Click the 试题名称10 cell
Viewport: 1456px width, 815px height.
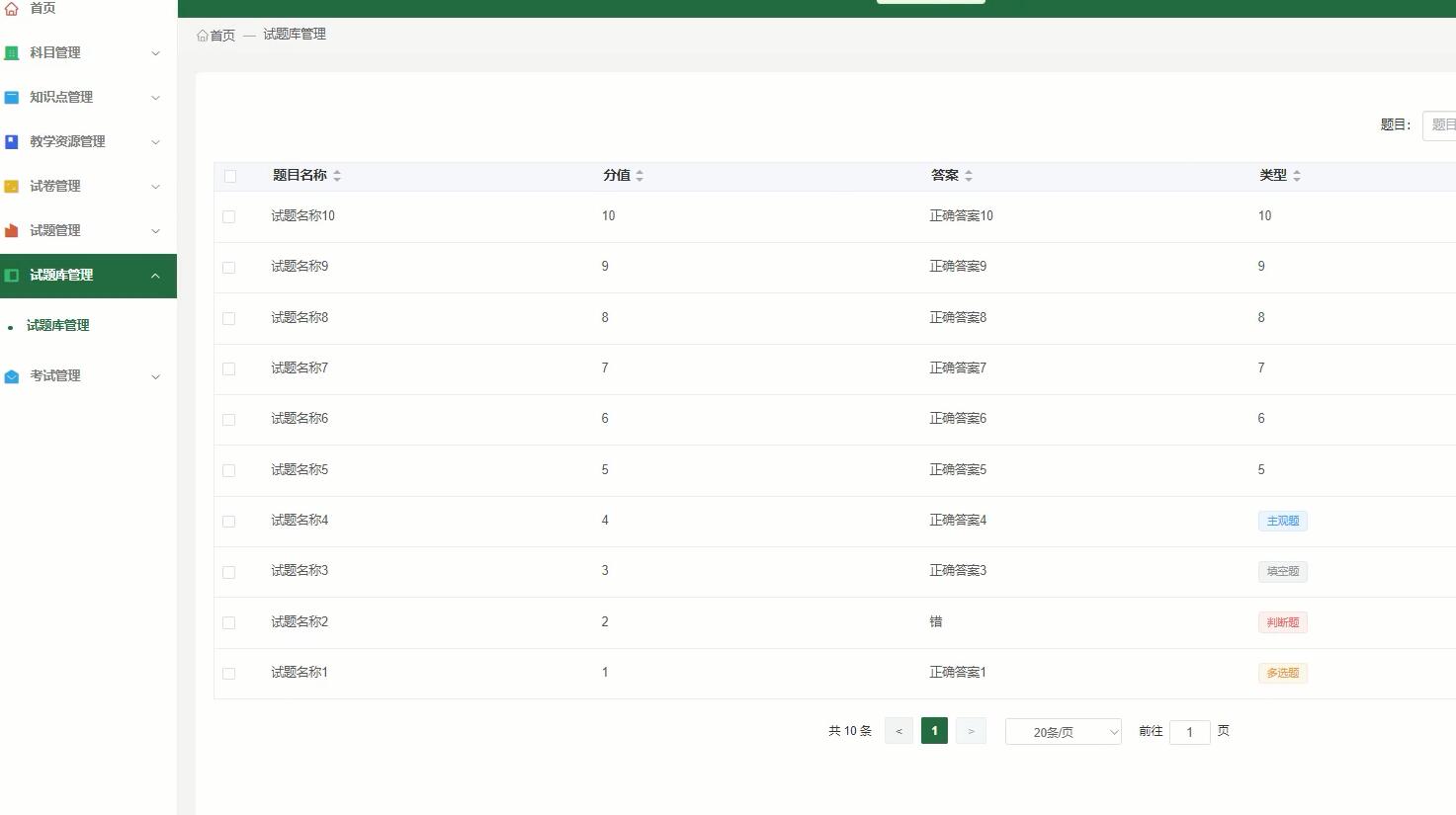(303, 216)
